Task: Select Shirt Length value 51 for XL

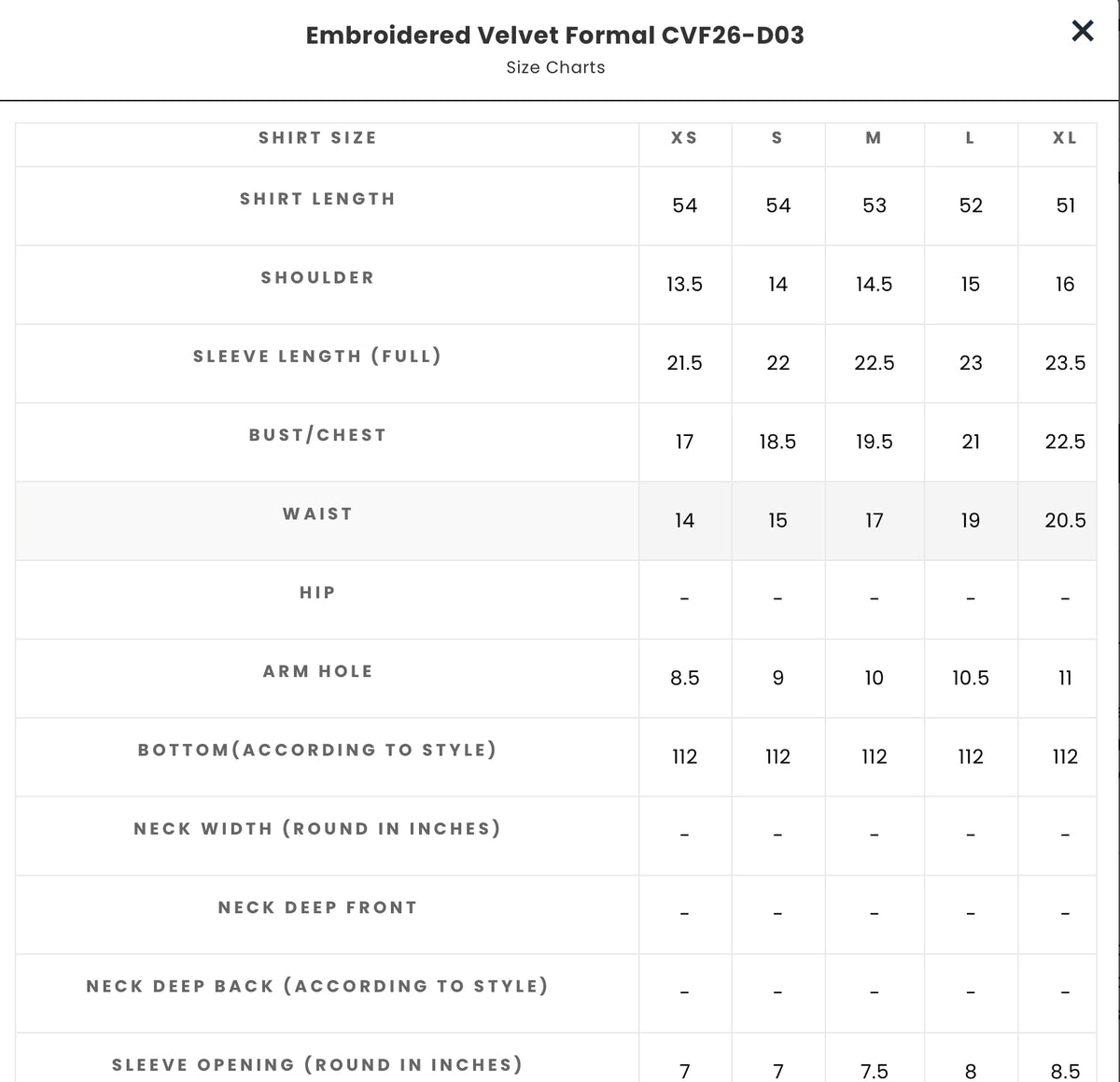Action: click(1065, 205)
